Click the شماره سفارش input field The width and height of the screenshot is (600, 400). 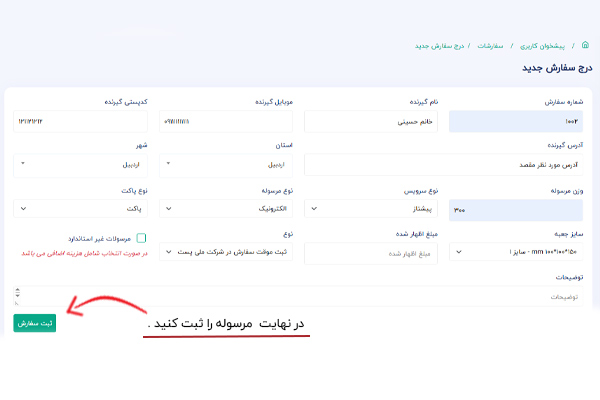click(x=516, y=121)
